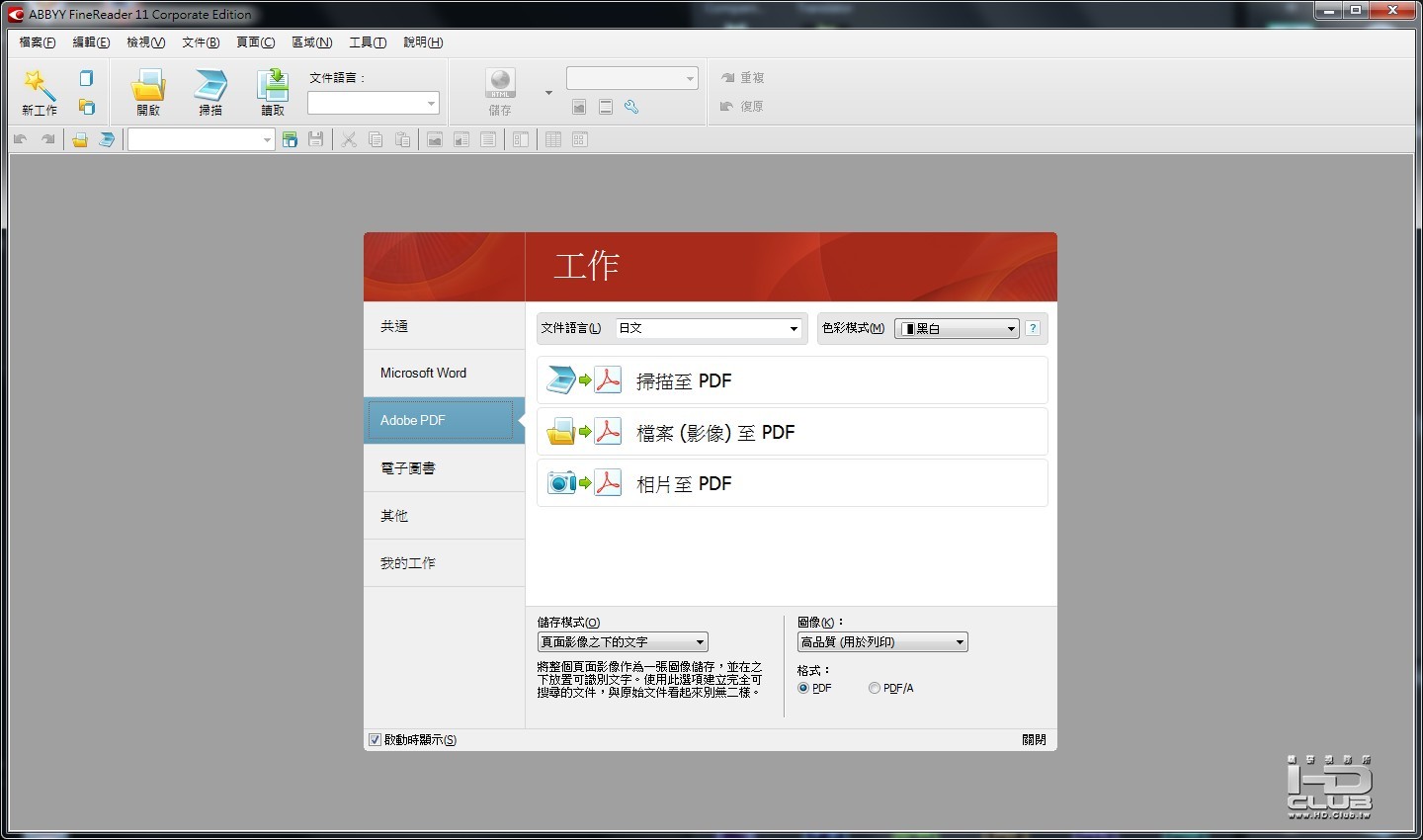
Task: Click the single document icon beside 新工作
Action: [87, 79]
